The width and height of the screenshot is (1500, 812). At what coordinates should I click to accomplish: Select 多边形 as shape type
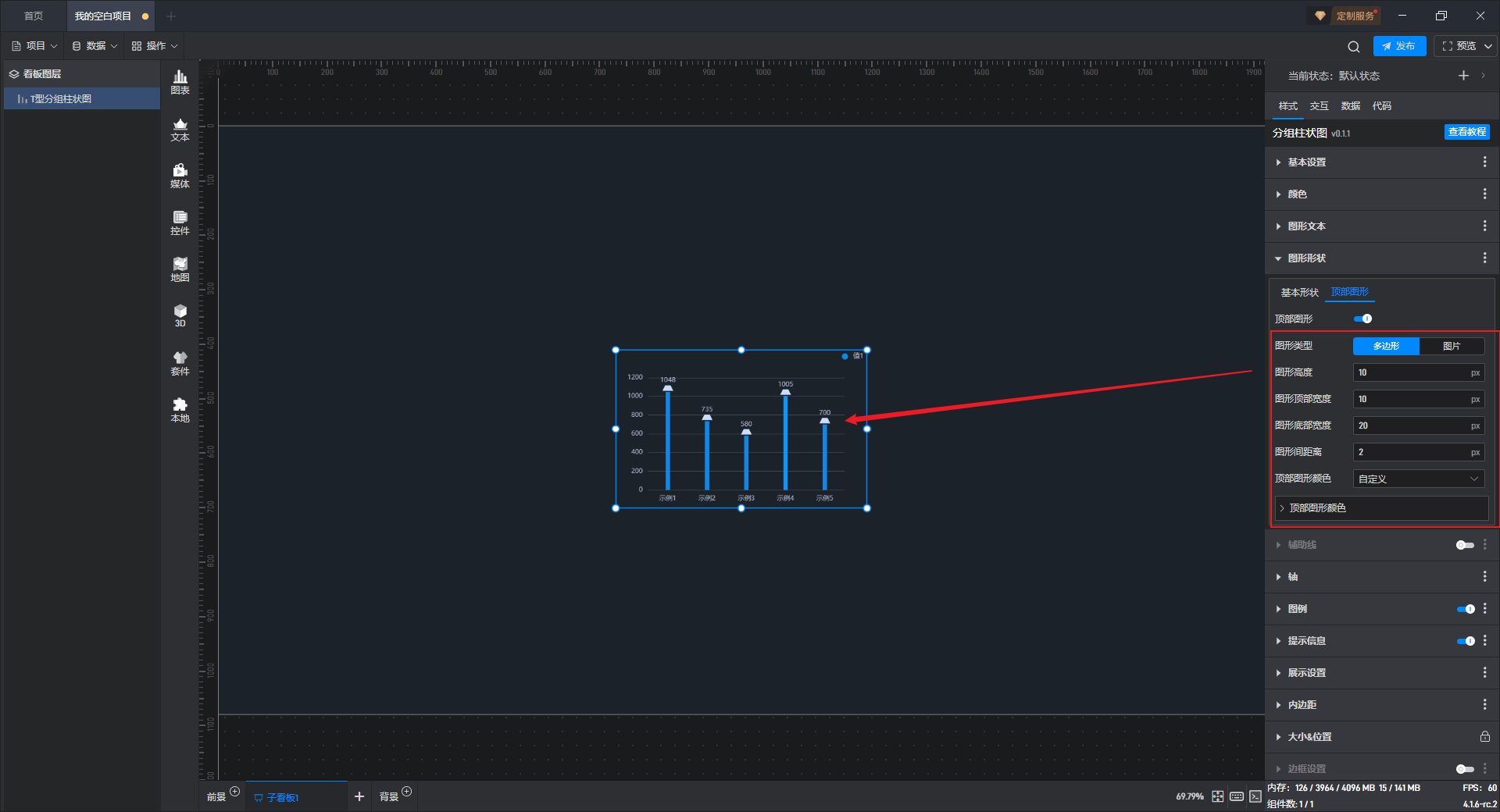click(1386, 346)
